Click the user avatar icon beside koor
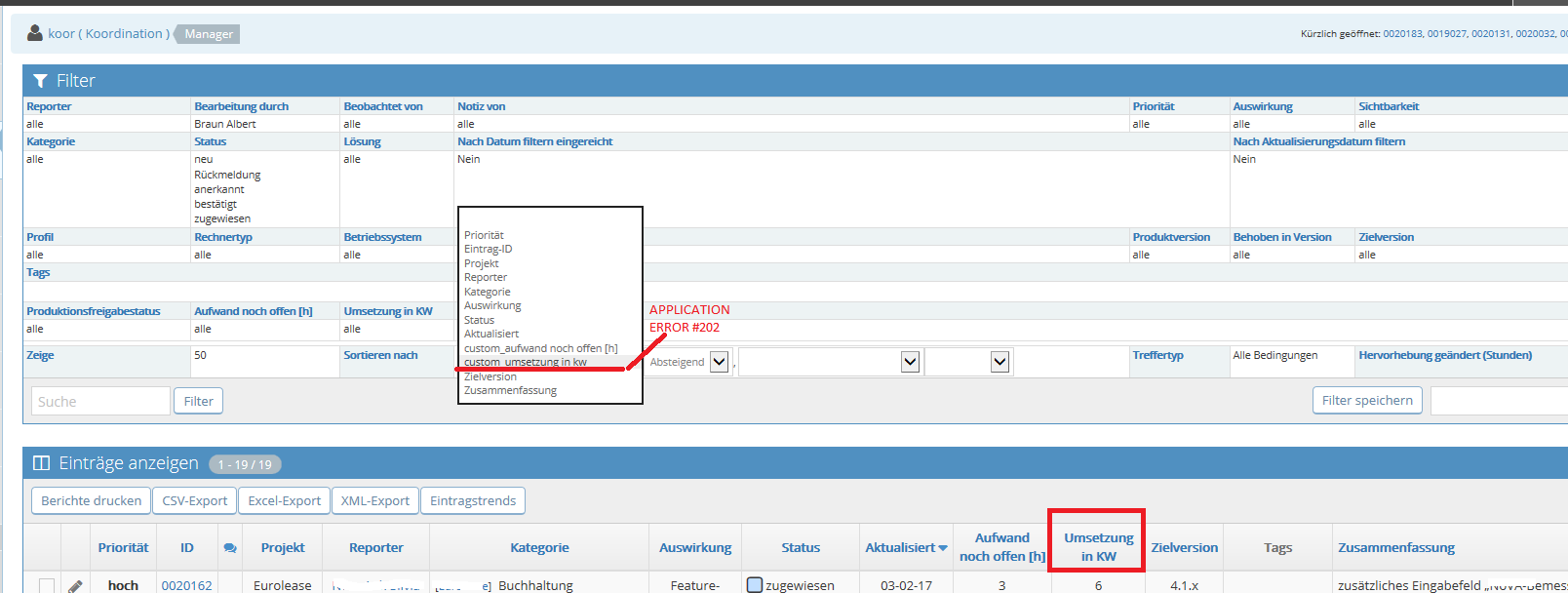The width and height of the screenshot is (1568, 593). (35, 33)
